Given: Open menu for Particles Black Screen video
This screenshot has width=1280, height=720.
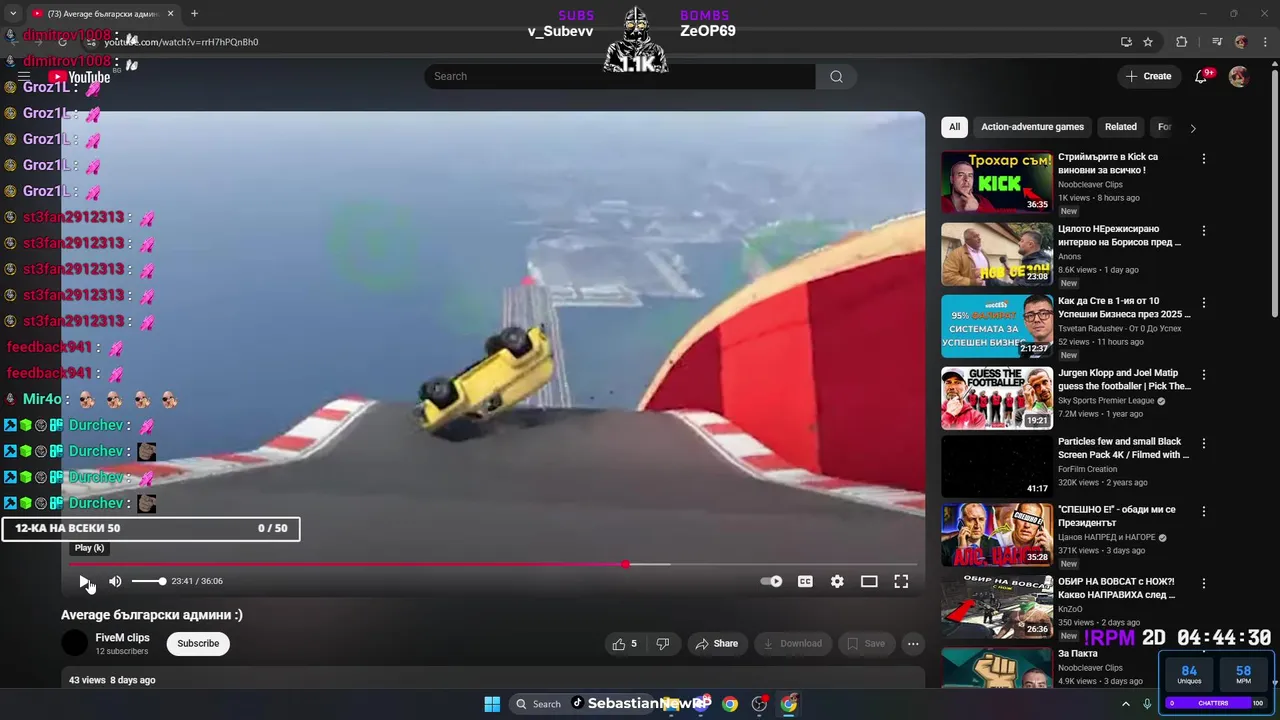Looking at the screenshot, I should tap(1204, 443).
